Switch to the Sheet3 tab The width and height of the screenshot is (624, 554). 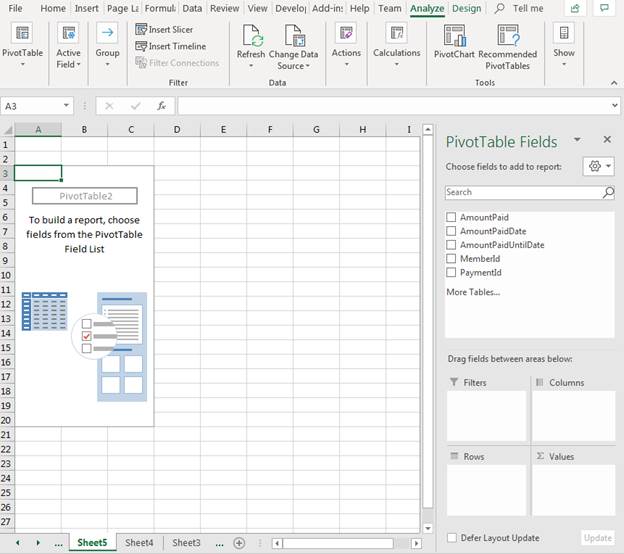click(186, 543)
